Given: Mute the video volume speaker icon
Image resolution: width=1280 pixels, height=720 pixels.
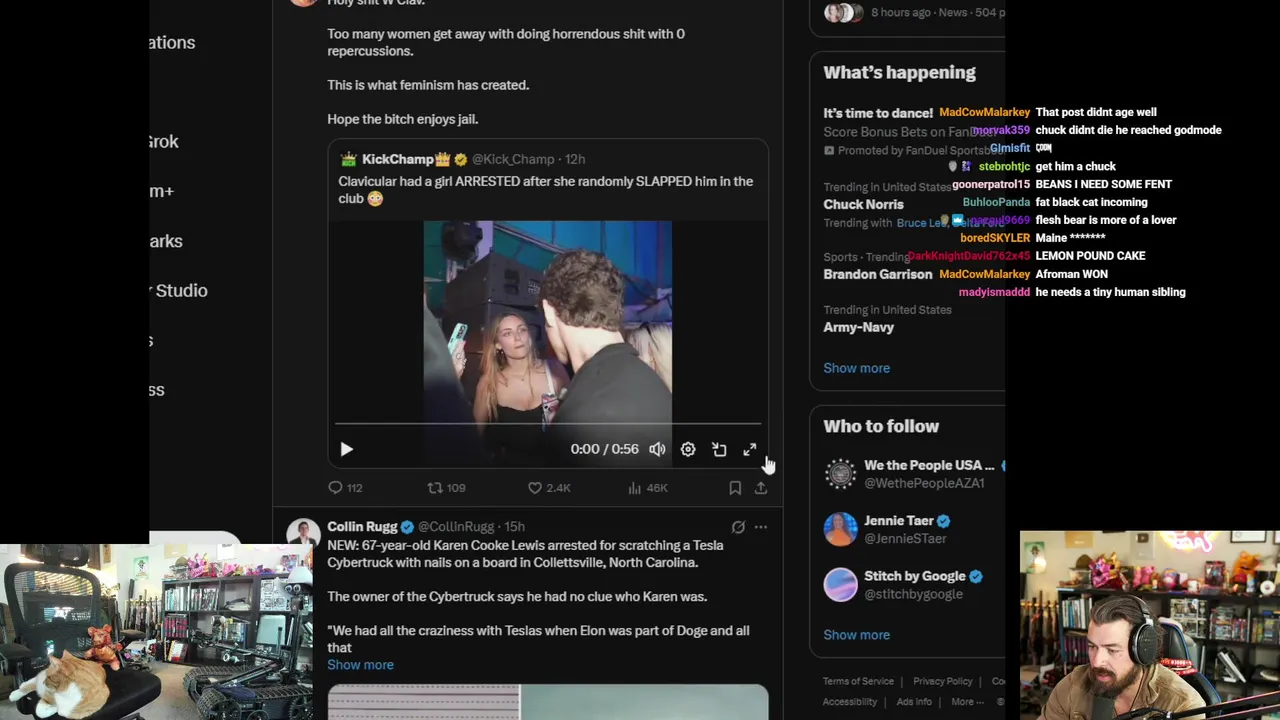Looking at the screenshot, I should [657, 449].
